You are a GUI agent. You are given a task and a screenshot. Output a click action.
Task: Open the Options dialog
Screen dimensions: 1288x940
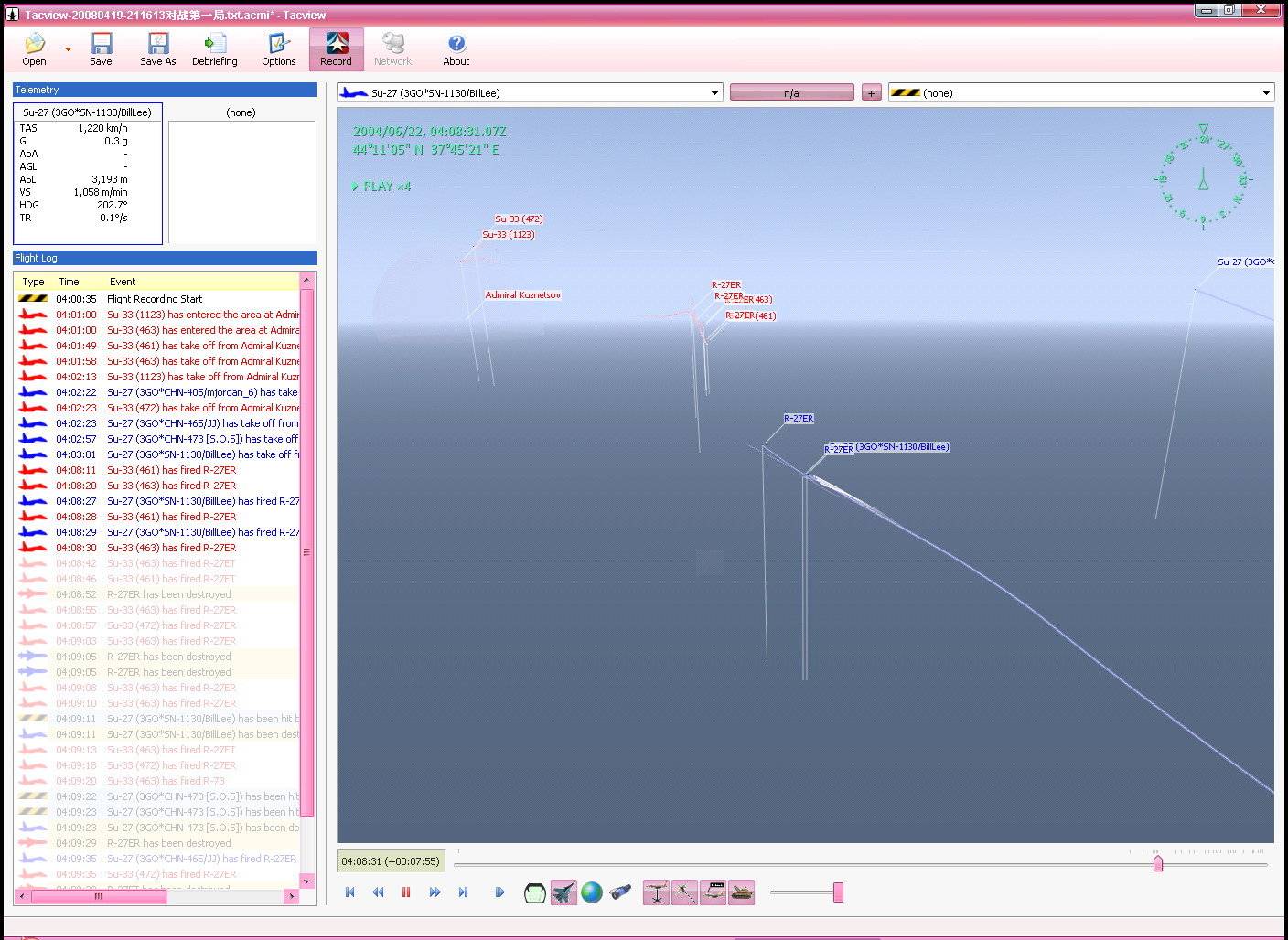coord(278,49)
